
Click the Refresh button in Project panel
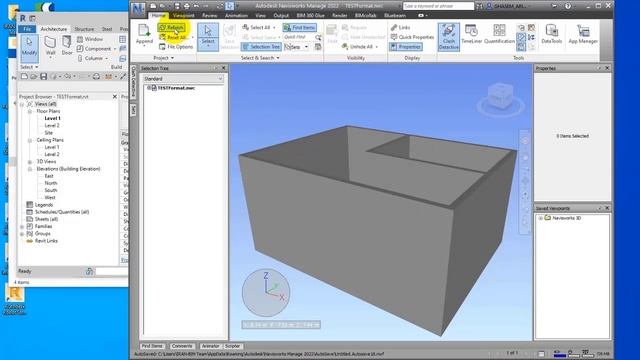171,27
